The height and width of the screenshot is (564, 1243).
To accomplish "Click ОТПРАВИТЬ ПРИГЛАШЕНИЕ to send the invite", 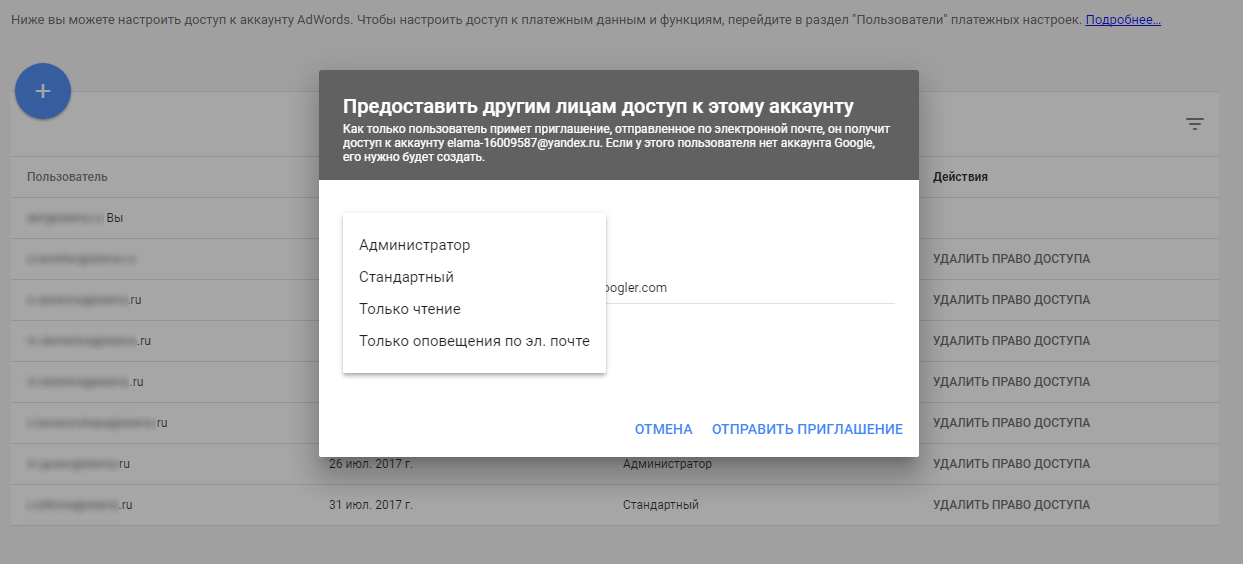I will click(x=806, y=429).
